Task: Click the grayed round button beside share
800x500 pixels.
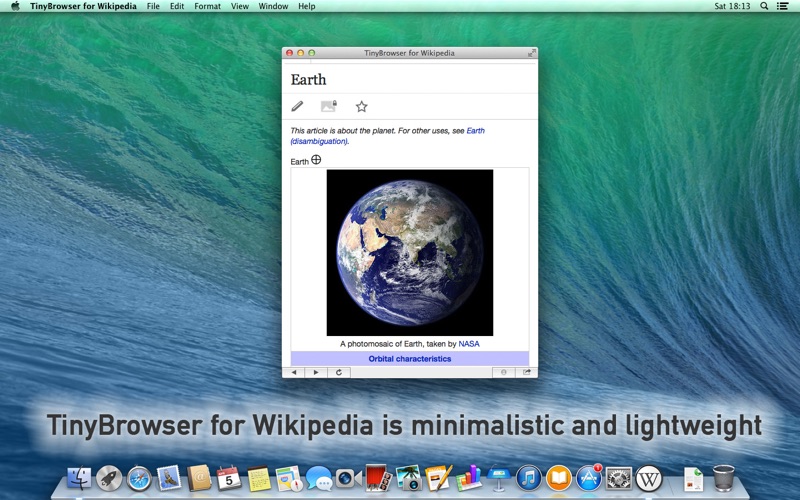Action: (504, 372)
